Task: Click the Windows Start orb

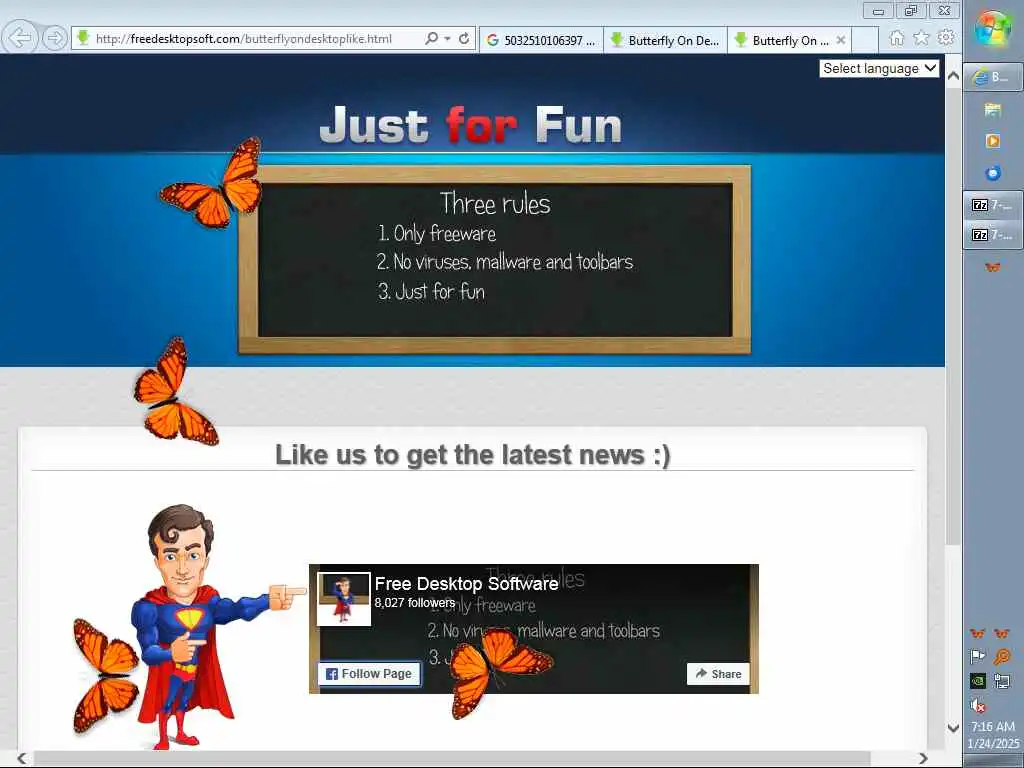Action: tap(993, 29)
